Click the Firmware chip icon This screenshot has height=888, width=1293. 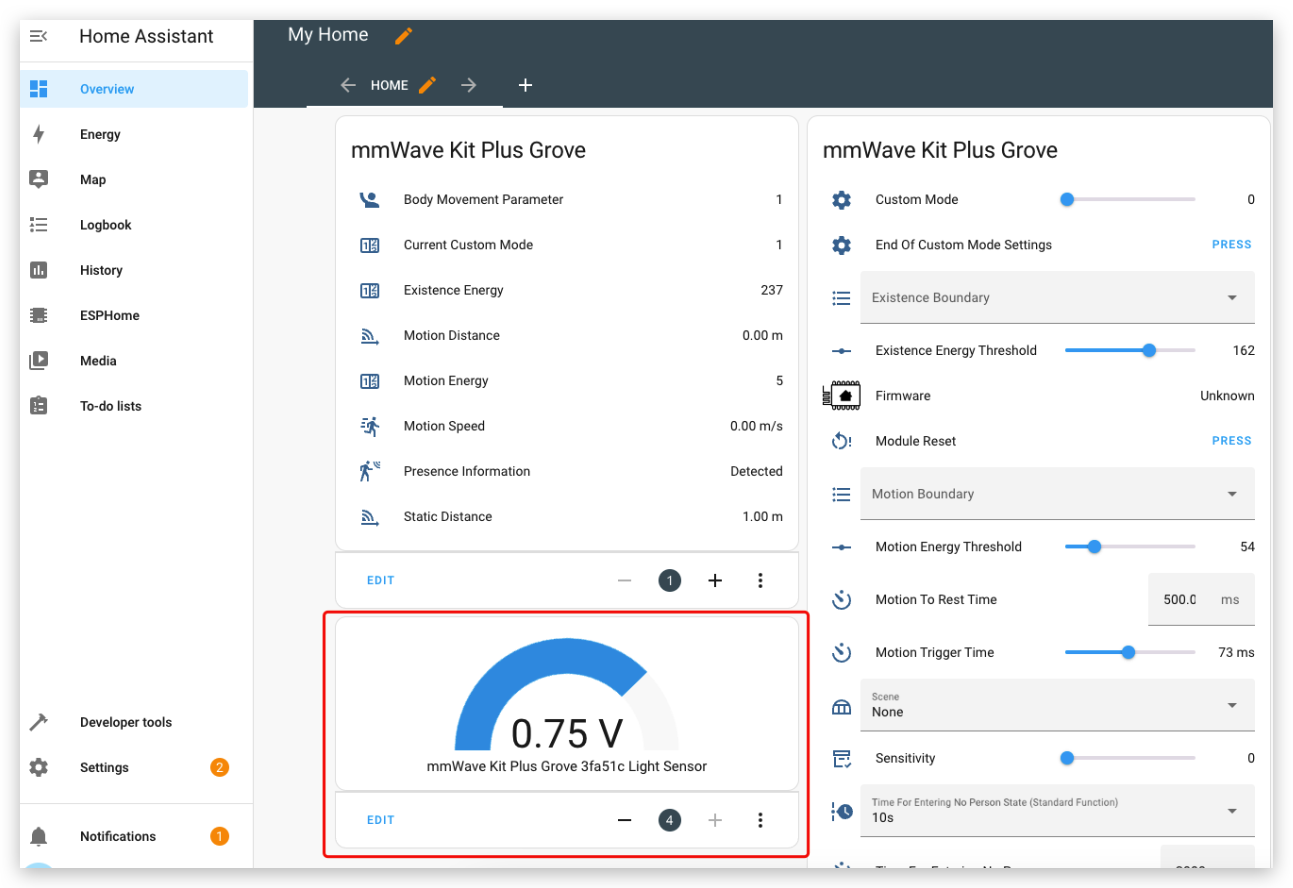[842, 396]
